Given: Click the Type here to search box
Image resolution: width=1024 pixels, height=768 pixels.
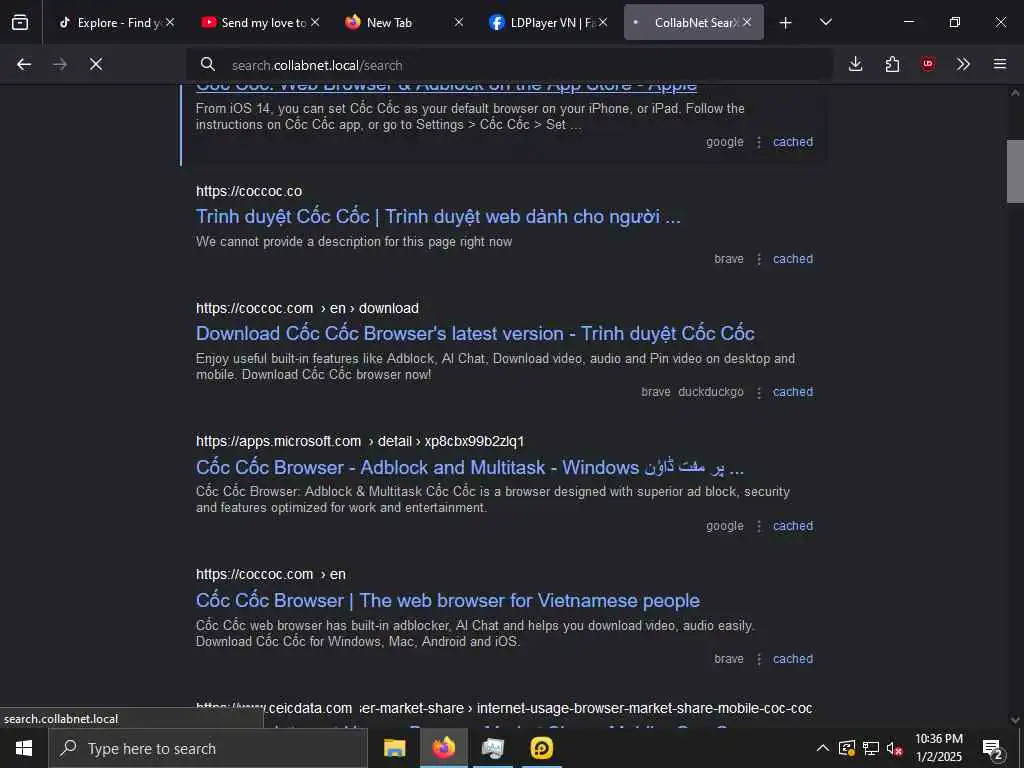Looking at the screenshot, I should coord(208,748).
